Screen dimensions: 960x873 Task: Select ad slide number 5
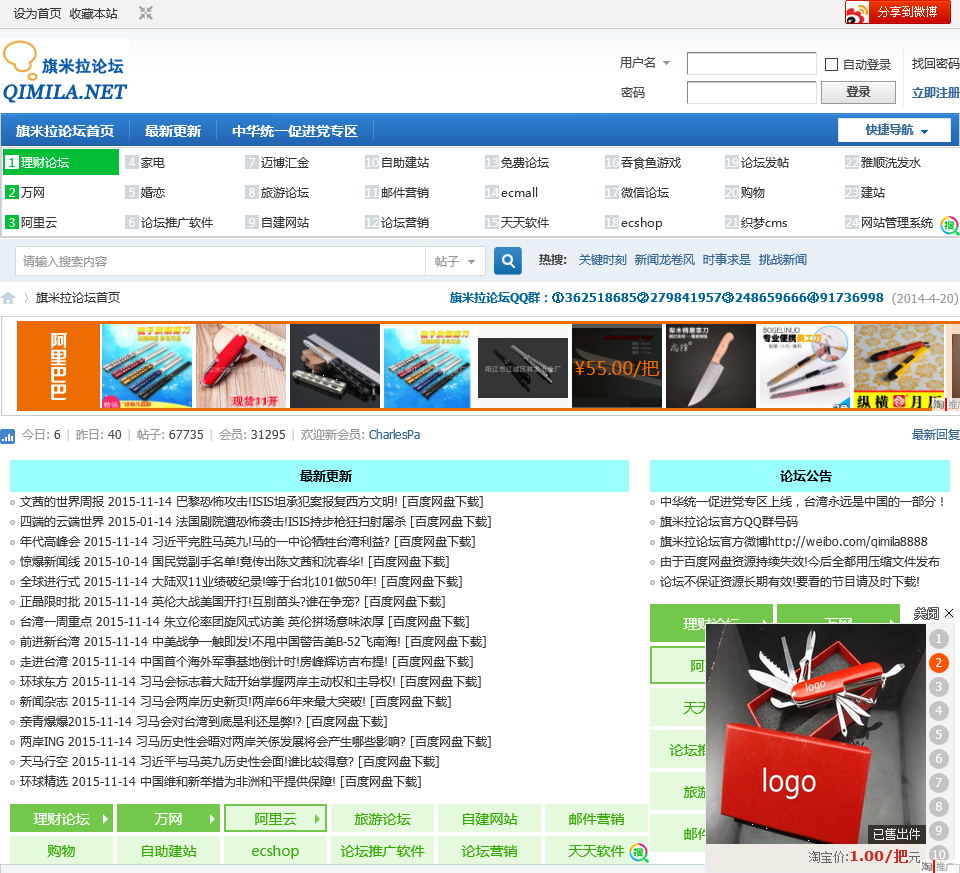939,735
